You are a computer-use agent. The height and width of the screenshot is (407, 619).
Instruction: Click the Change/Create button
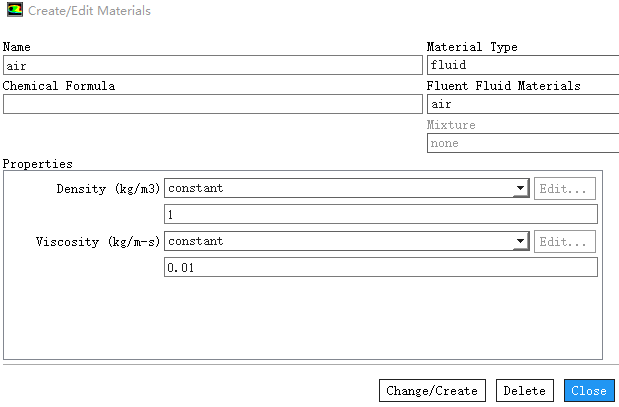(432, 391)
